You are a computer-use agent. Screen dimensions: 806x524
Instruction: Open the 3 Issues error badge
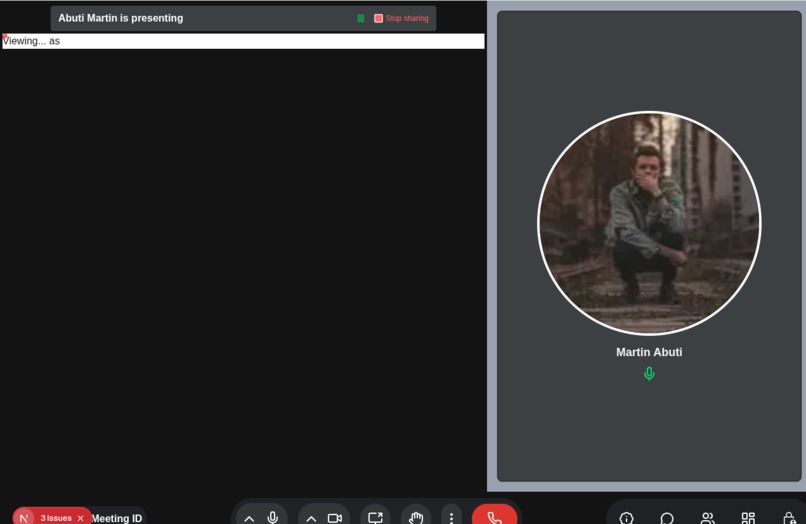pyautogui.click(x=56, y=518)
